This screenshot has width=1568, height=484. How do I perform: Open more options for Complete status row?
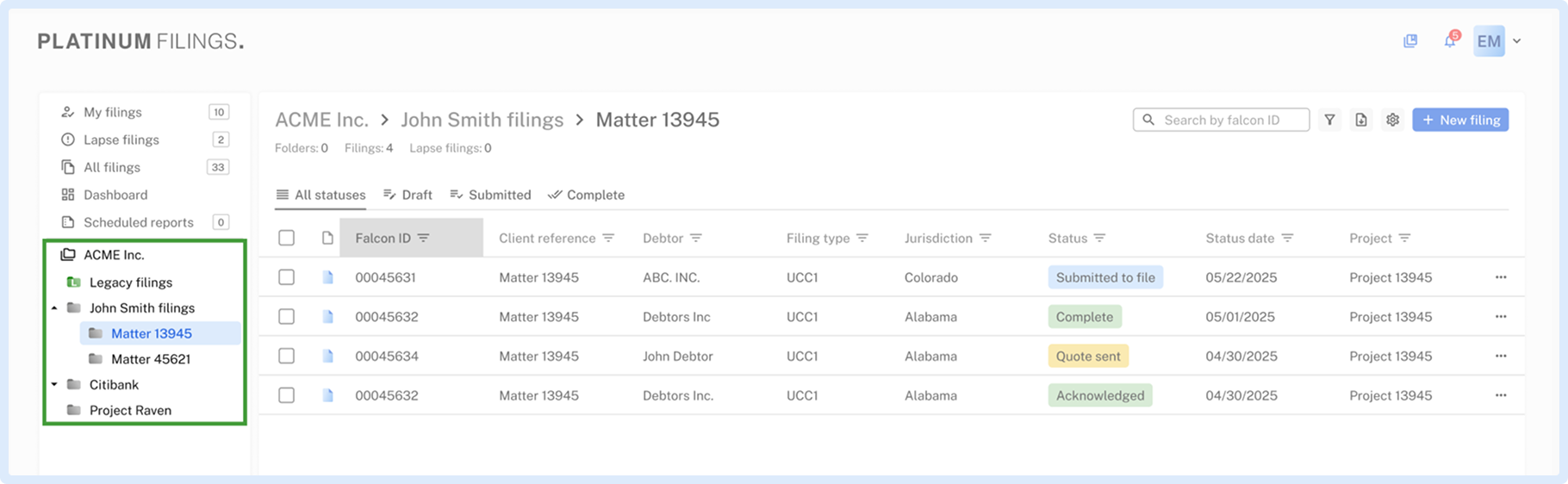pos(1501,316)
